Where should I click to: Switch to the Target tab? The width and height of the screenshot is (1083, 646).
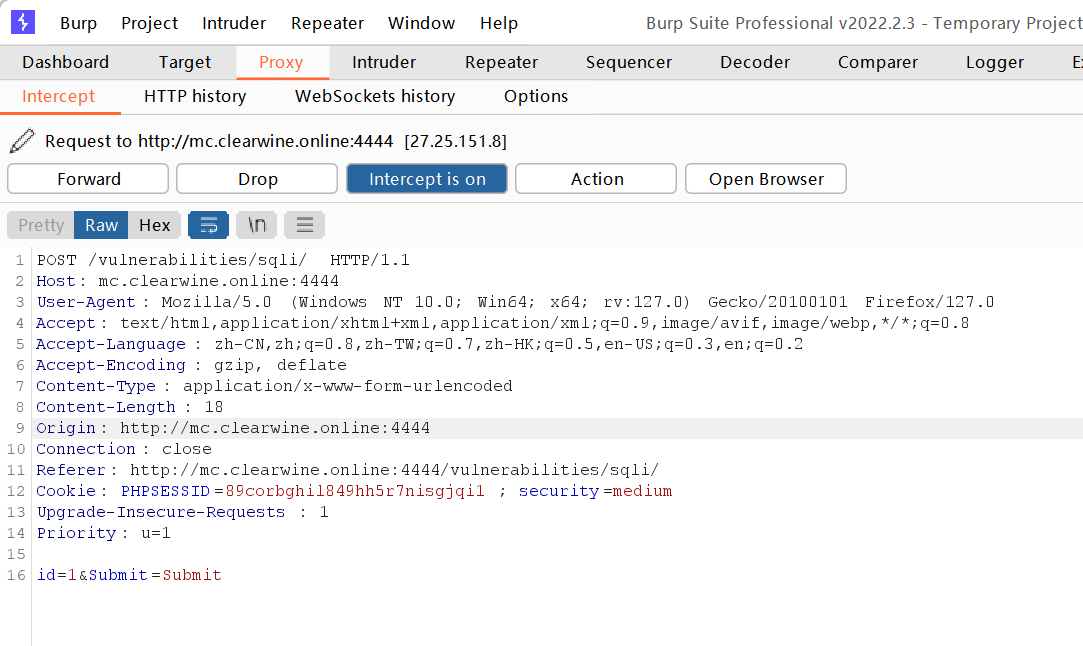coord(184,62)
